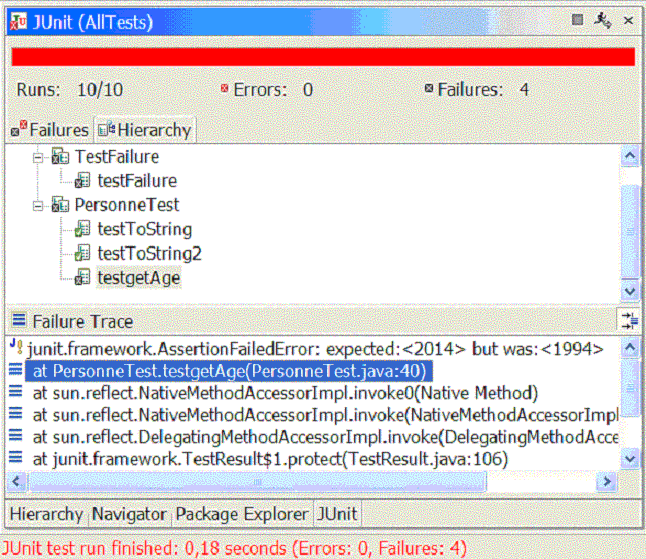Viewport: 646px width, 559px height.
Task: Click the TestFailure suite icon in tree
Action: click(60, 157)
